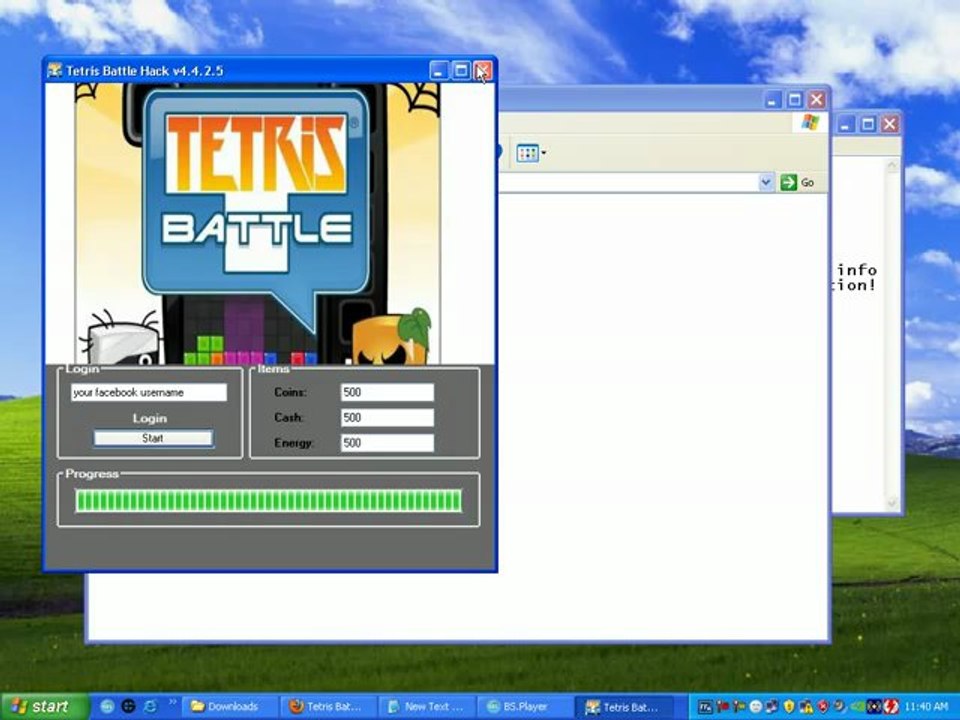Edit the Cash amount field
This screenshot has width=960, height=720.
coord(387,418)
